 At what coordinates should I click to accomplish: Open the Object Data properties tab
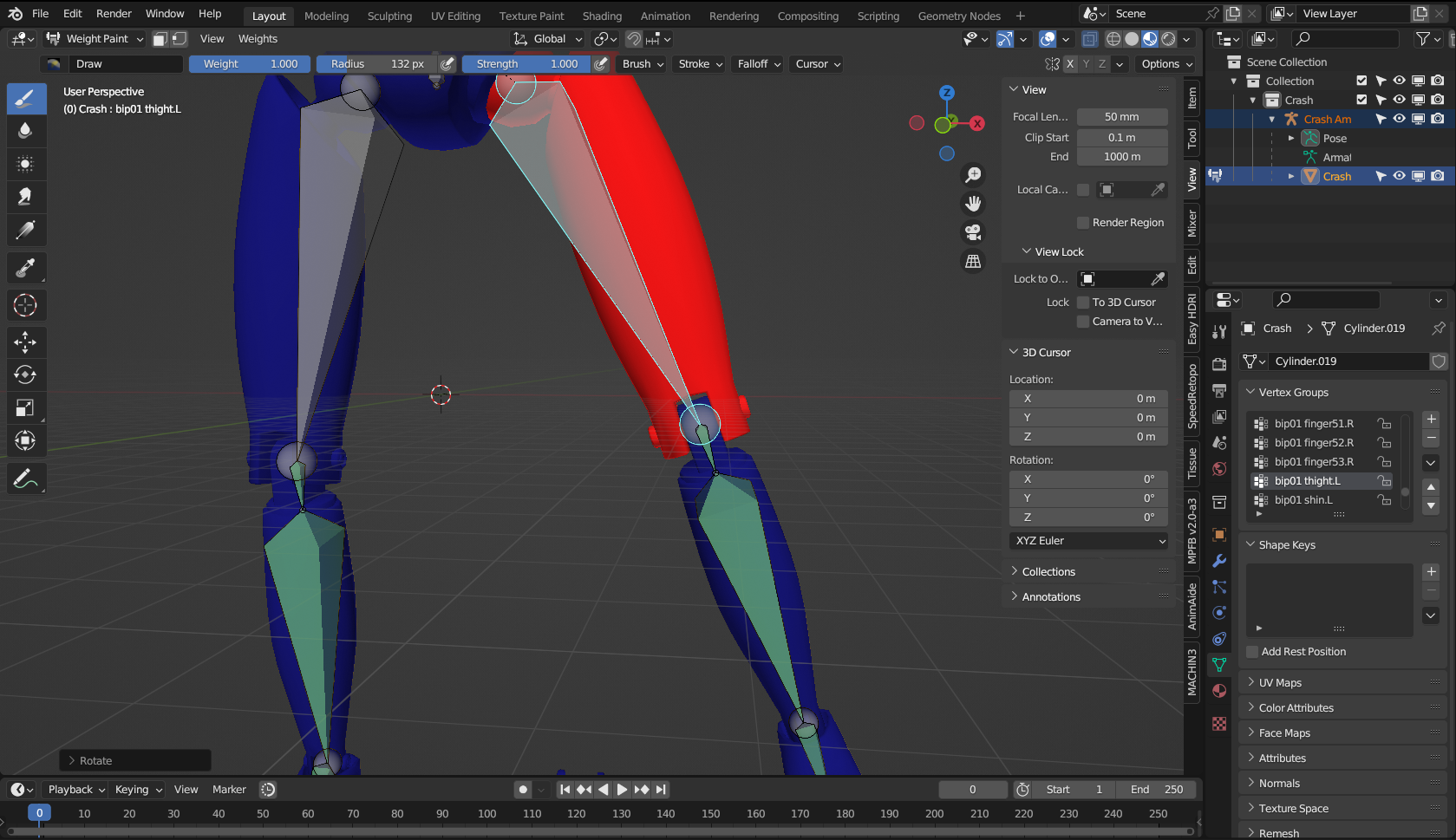[x=1219, y=665]
